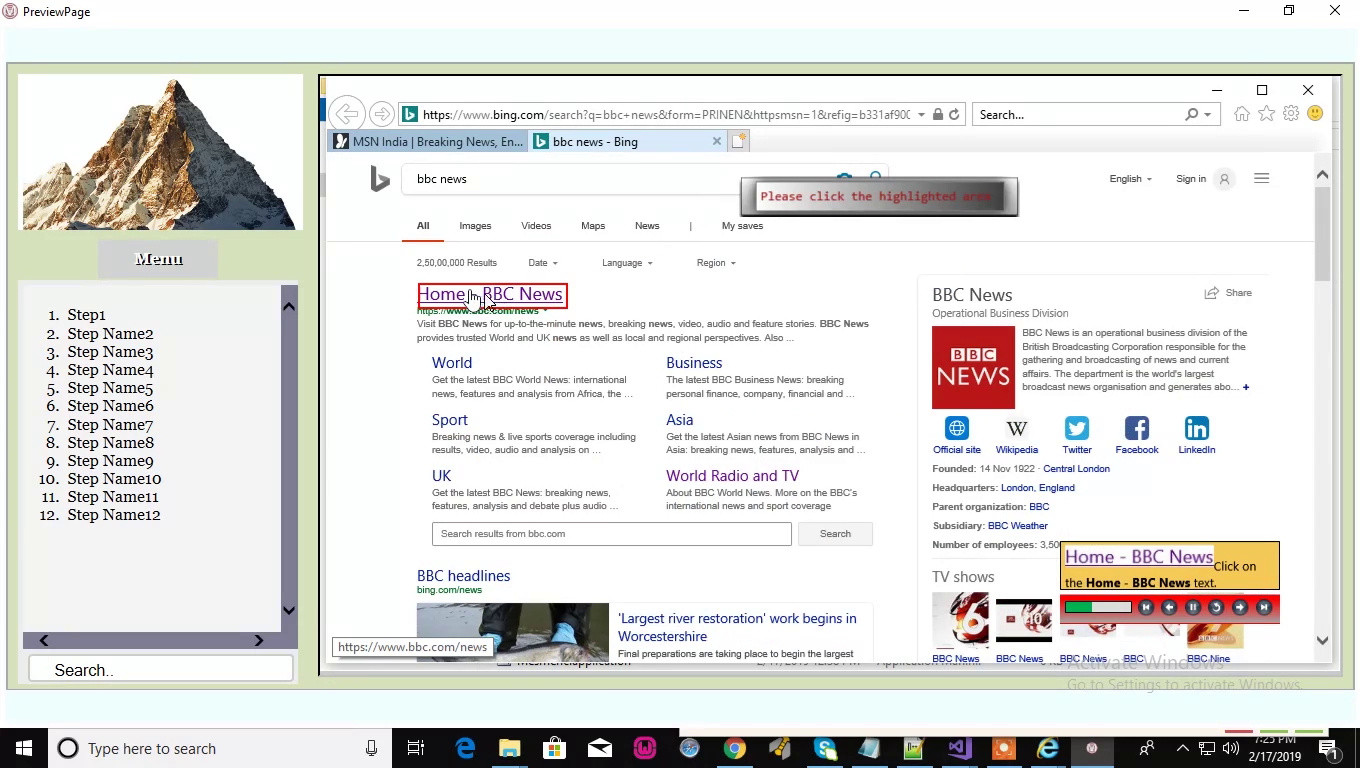This screenshot has height=768, width=1360.
Task: Open Microsoft Edge from taskbar
Action: (465, 748)
